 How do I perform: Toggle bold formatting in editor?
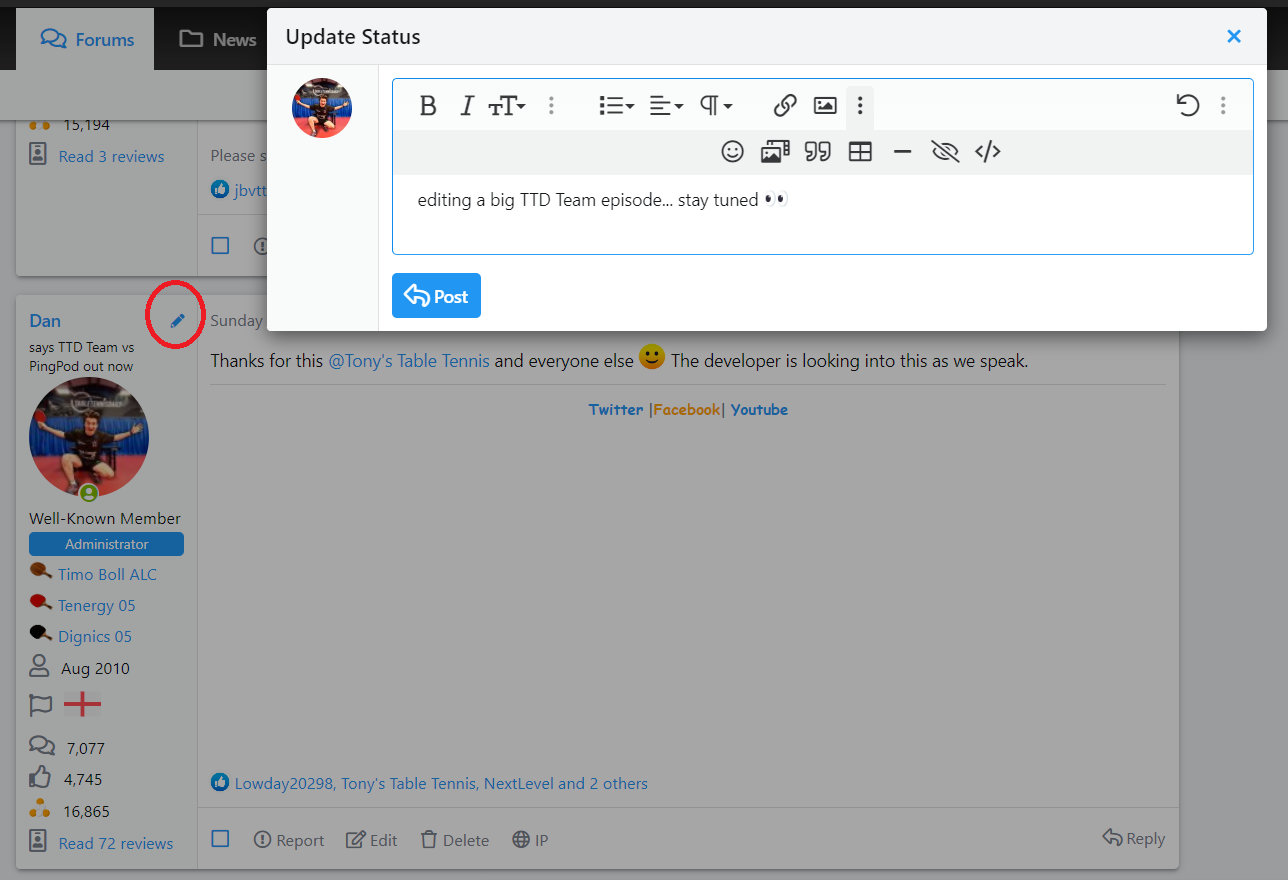pyautogui.click(x=428, y=105)
